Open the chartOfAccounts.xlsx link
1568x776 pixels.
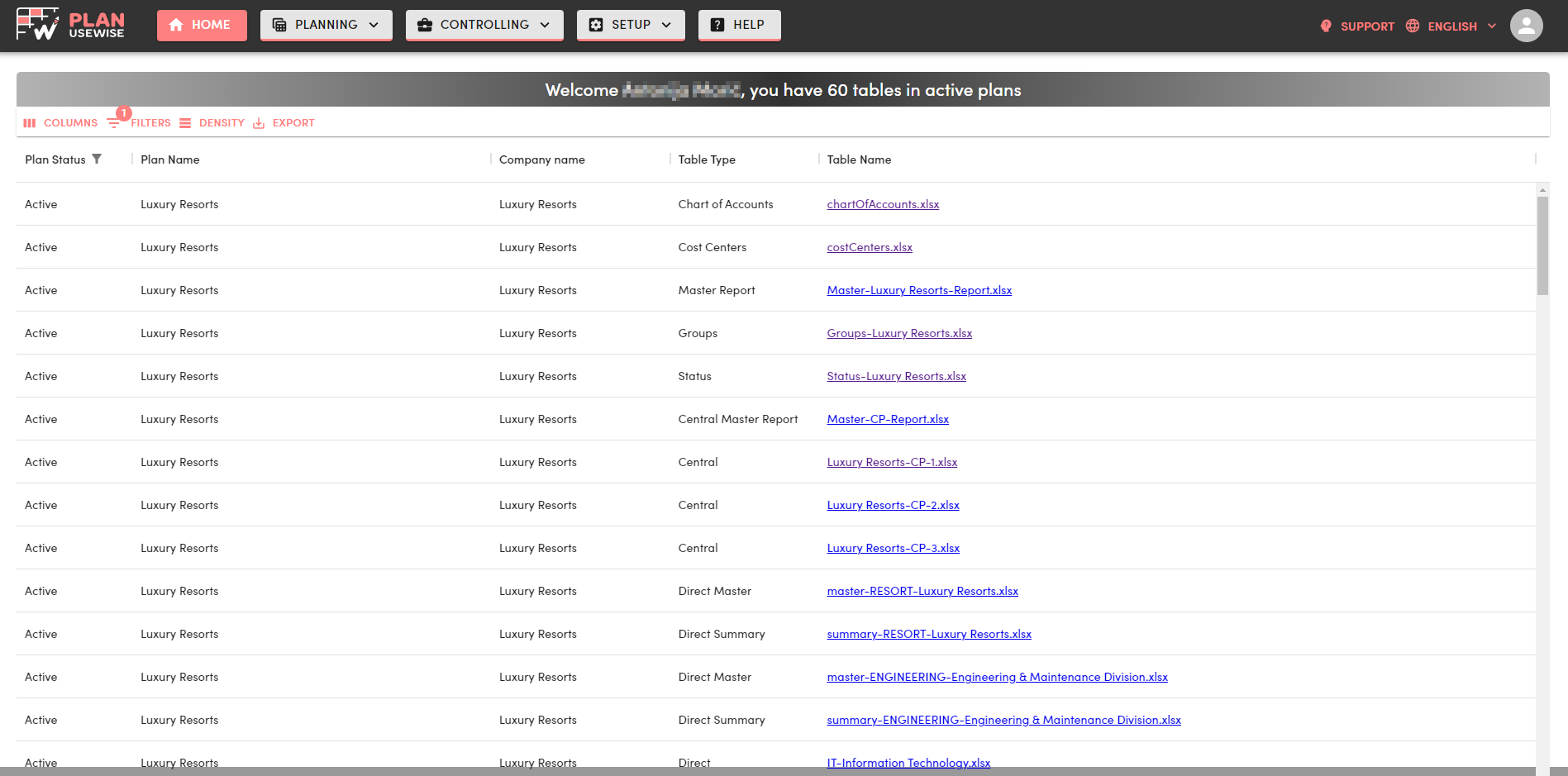883,204
